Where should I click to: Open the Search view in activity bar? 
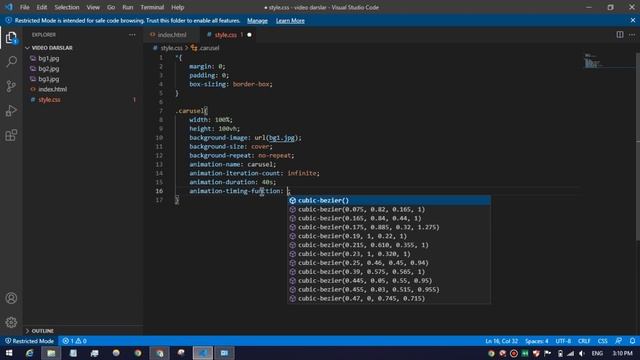click(11, 62)
